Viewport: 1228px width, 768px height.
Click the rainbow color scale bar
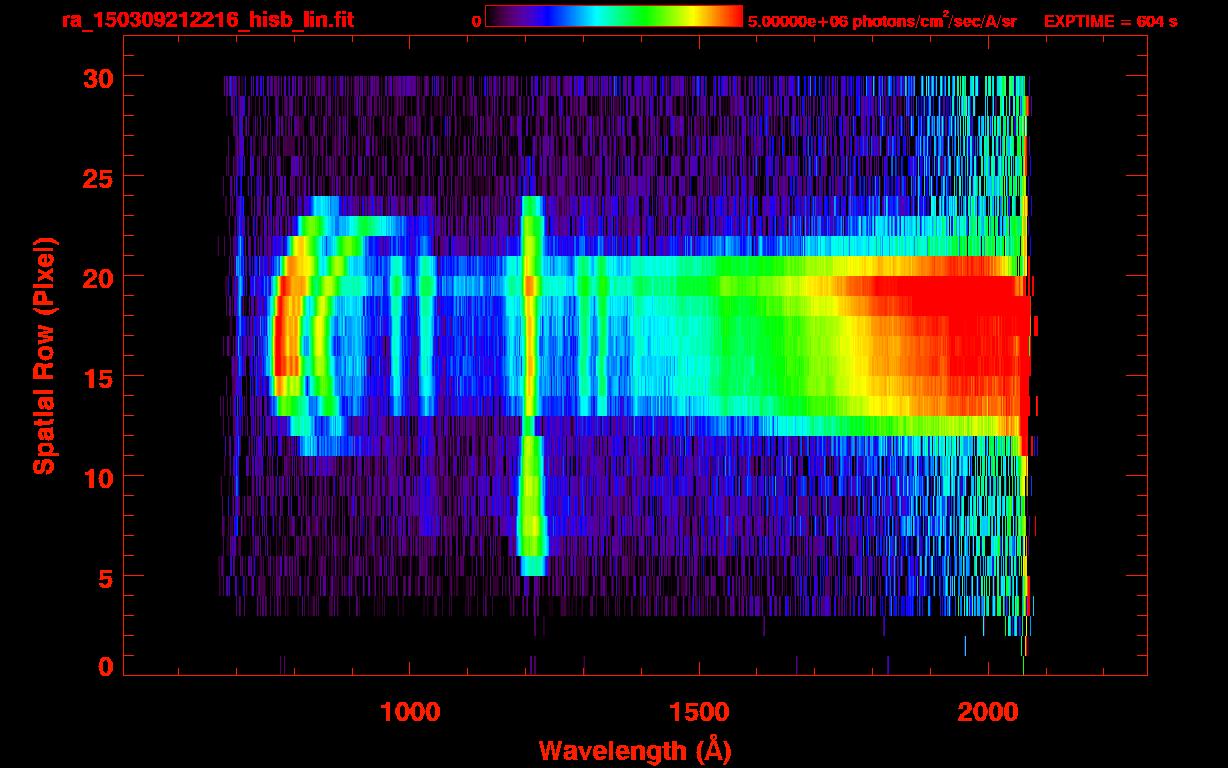click(614, 16)
